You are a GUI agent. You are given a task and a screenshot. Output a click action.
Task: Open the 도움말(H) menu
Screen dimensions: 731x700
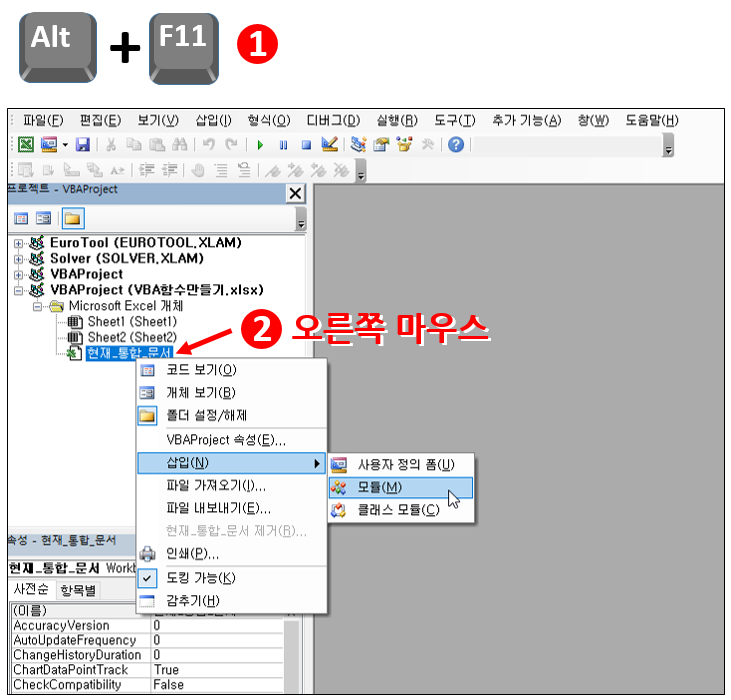click(652, 121)
